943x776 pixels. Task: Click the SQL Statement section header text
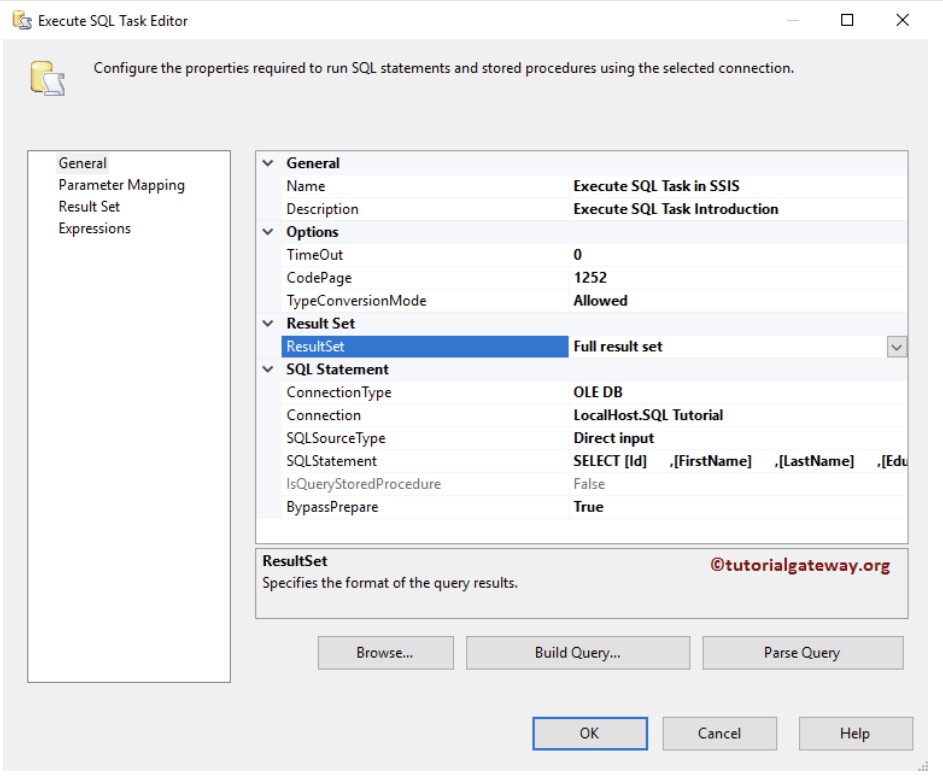337,369
